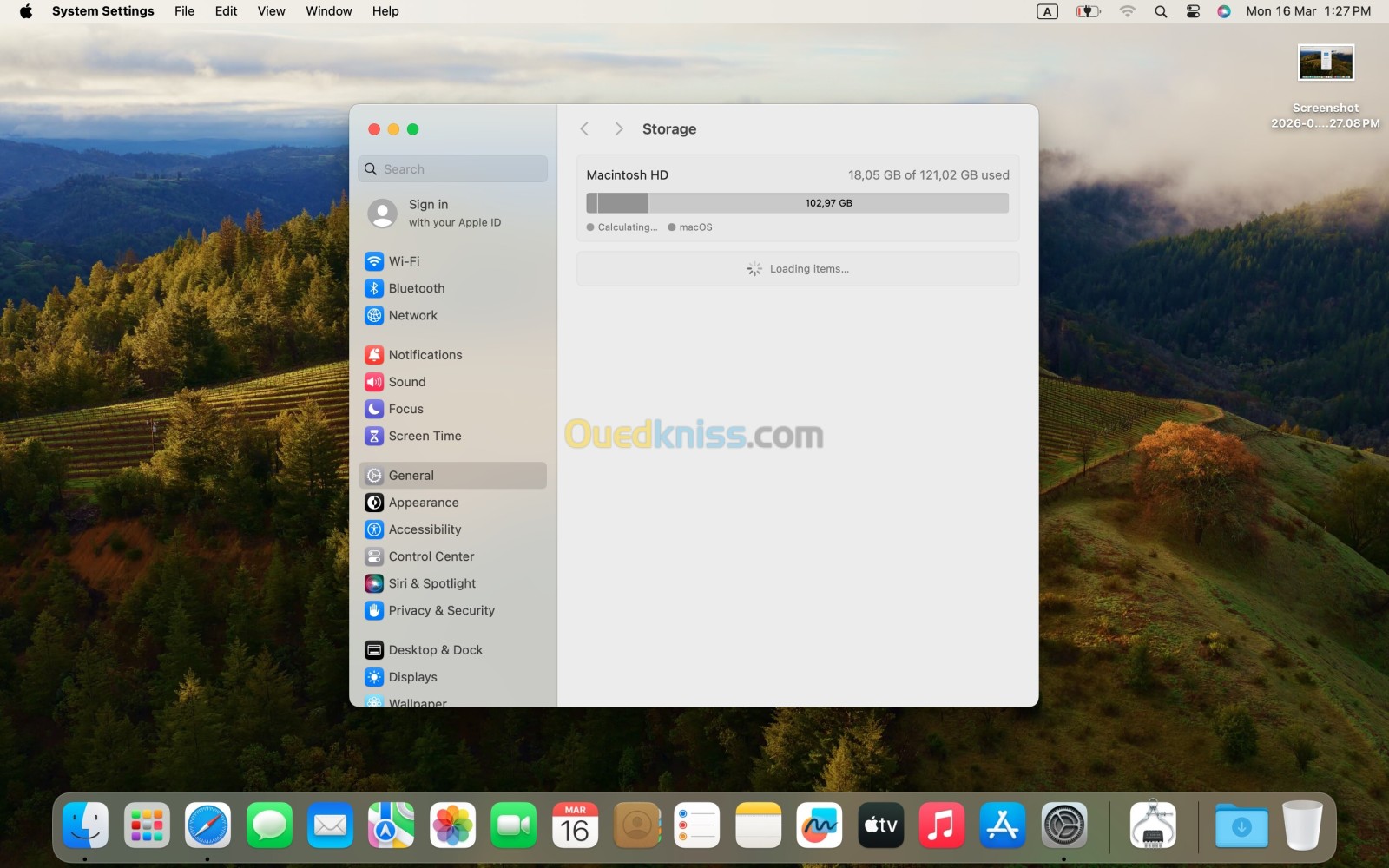Go forward with the right chevron
The width and height of the screenshot is (1389, 868).
(x=618, y=128)
